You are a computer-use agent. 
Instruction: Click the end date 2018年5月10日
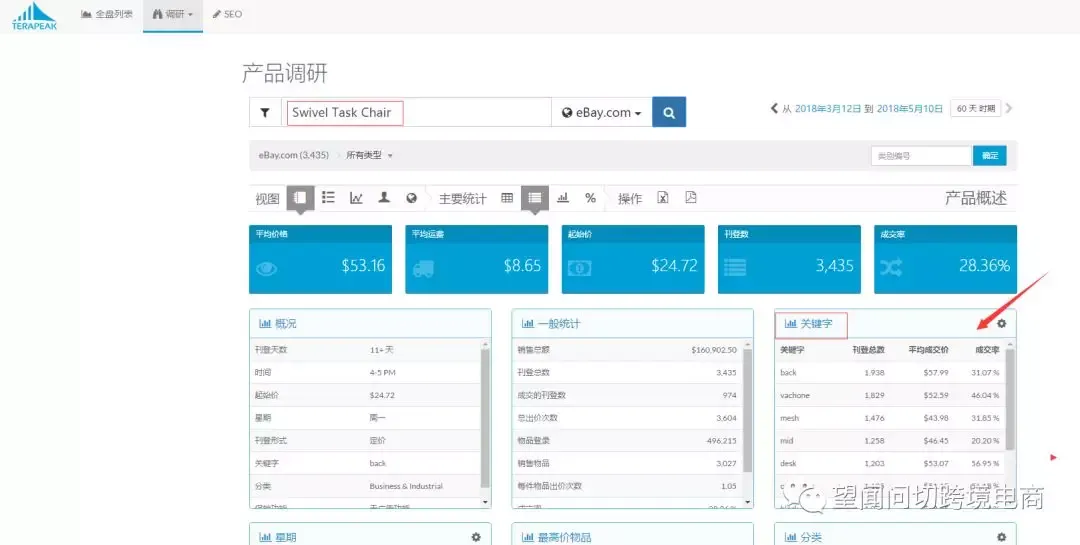[909, 109]
